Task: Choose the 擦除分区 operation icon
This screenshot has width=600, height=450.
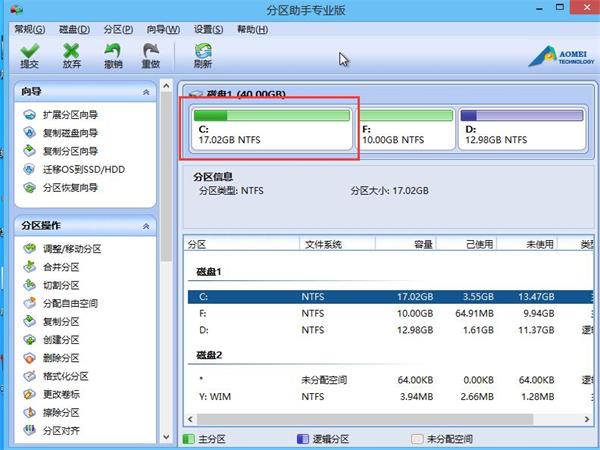Action: [x=29, y=412]
